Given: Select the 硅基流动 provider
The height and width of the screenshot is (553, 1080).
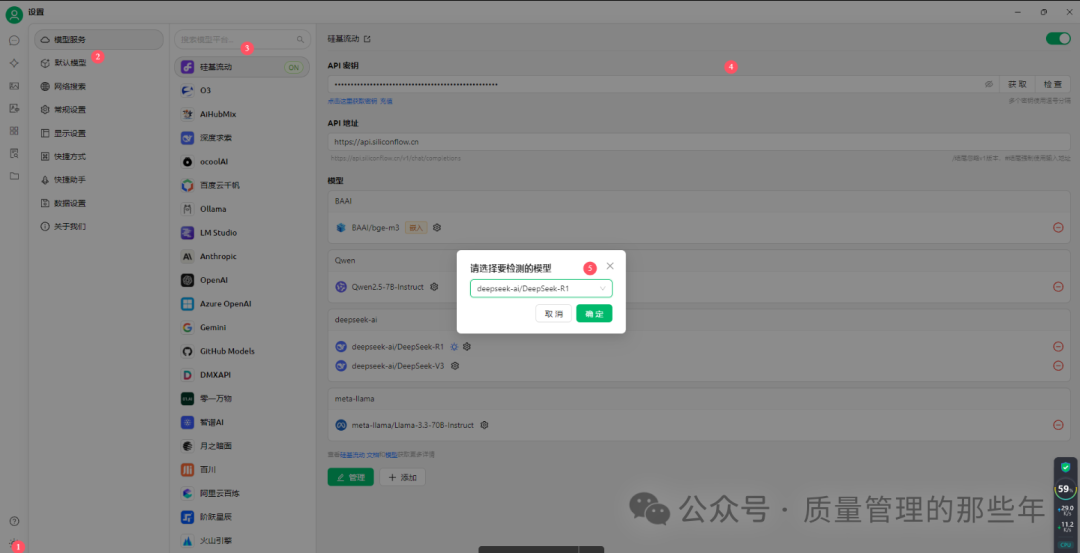Looking at the screenshot, I should [242, 67].
